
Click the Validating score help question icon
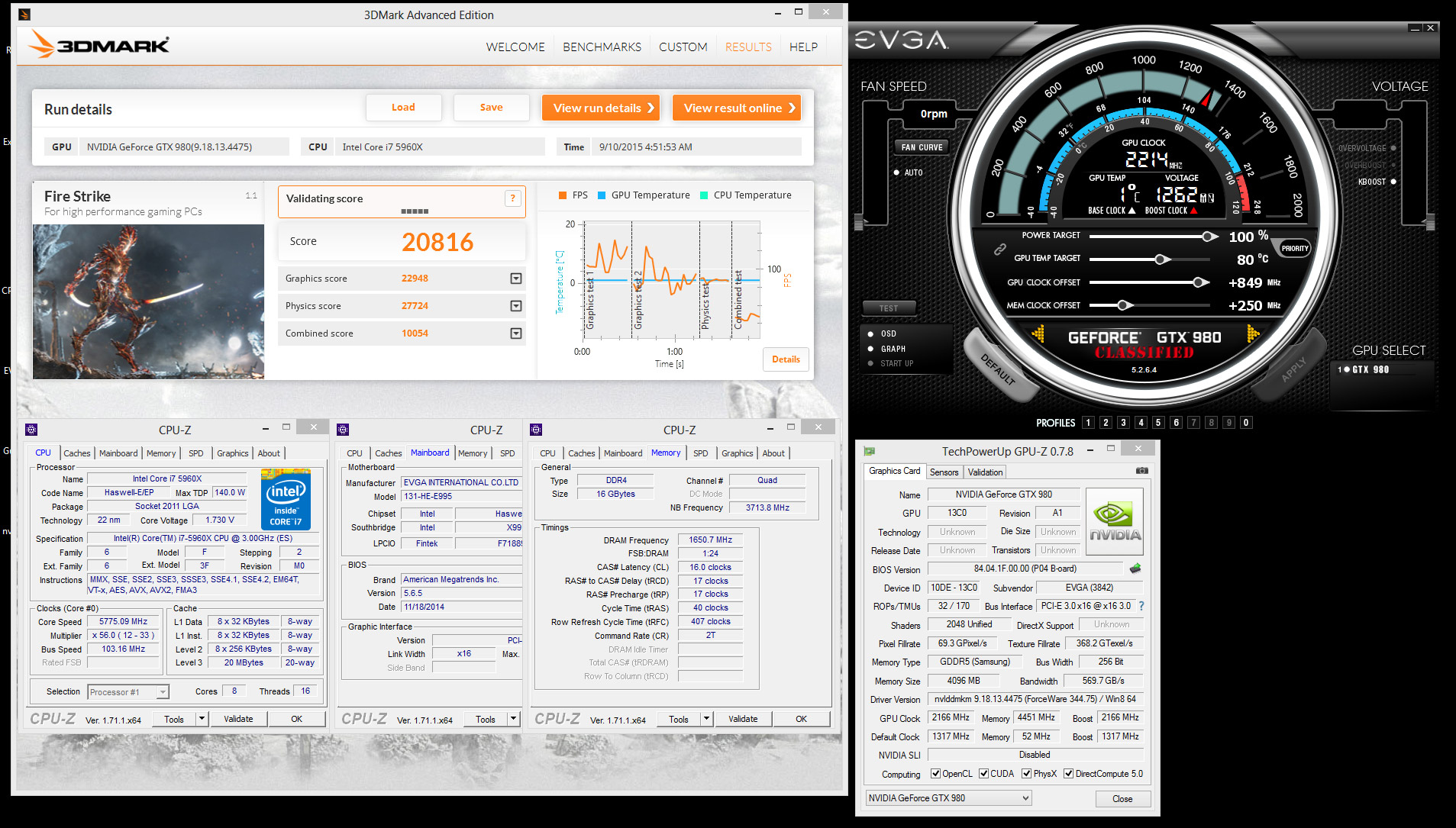pos(512,198)
